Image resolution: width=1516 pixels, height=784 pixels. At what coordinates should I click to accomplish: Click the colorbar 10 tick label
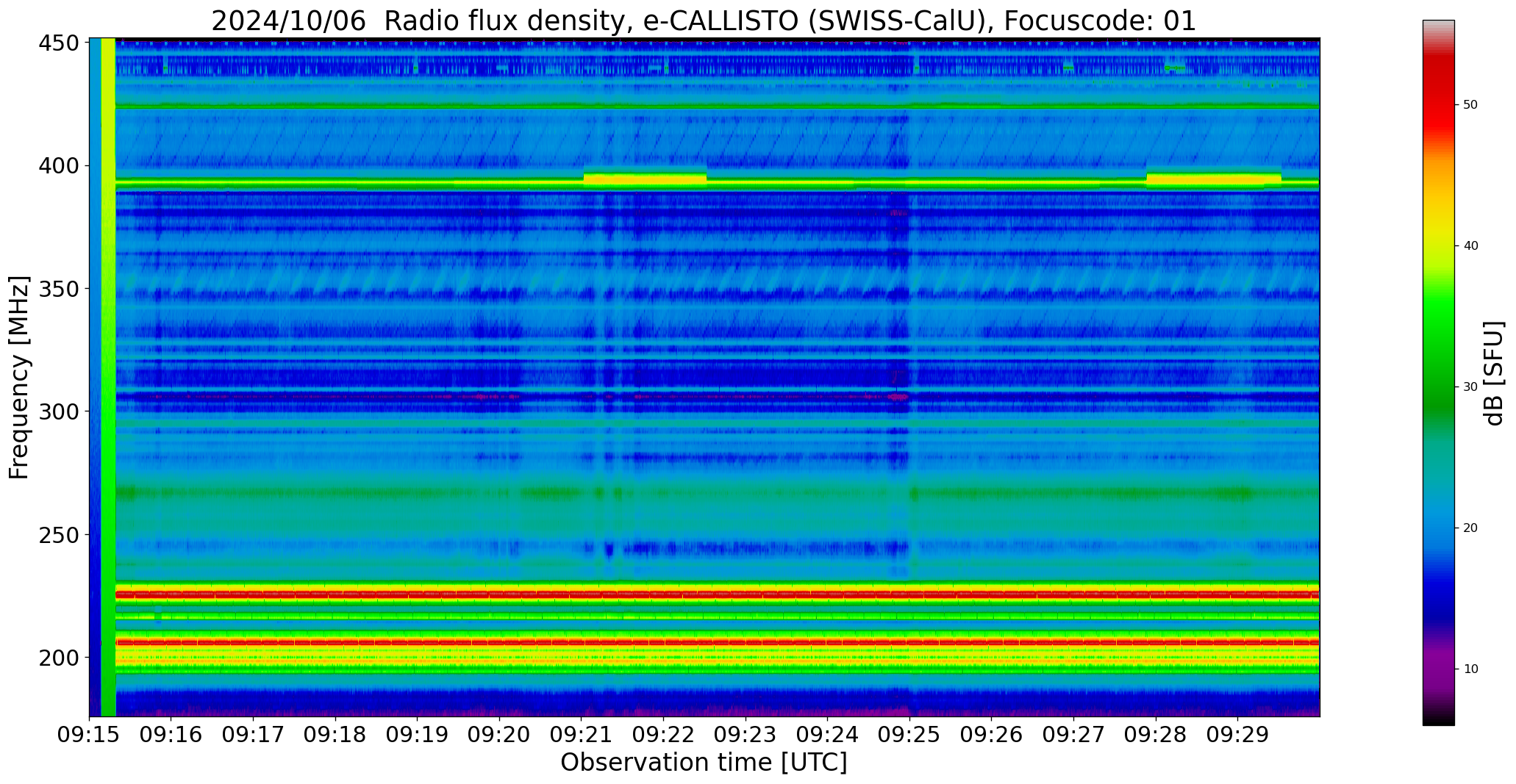pyautogui.click(x=1470, y=669)
